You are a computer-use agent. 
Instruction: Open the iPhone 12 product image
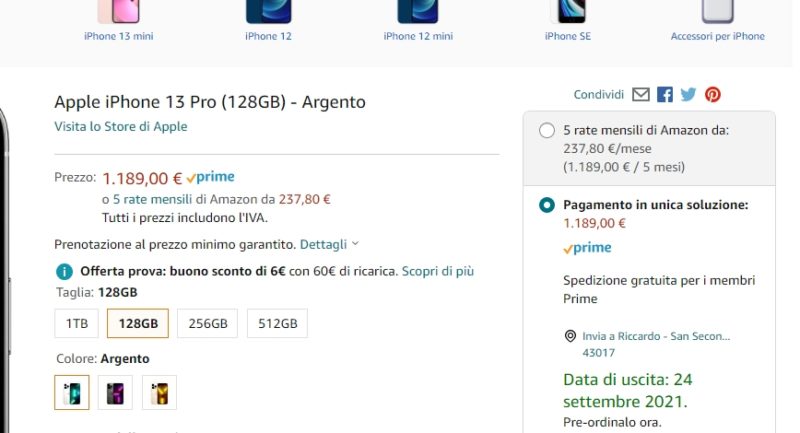coord(268,11)
